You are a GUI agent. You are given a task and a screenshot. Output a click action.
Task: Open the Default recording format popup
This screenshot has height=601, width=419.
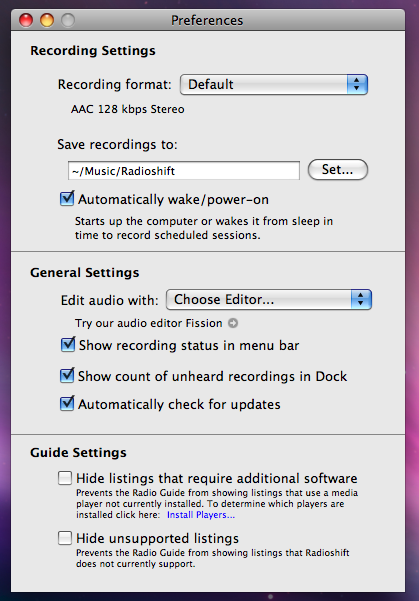(274, 84)
